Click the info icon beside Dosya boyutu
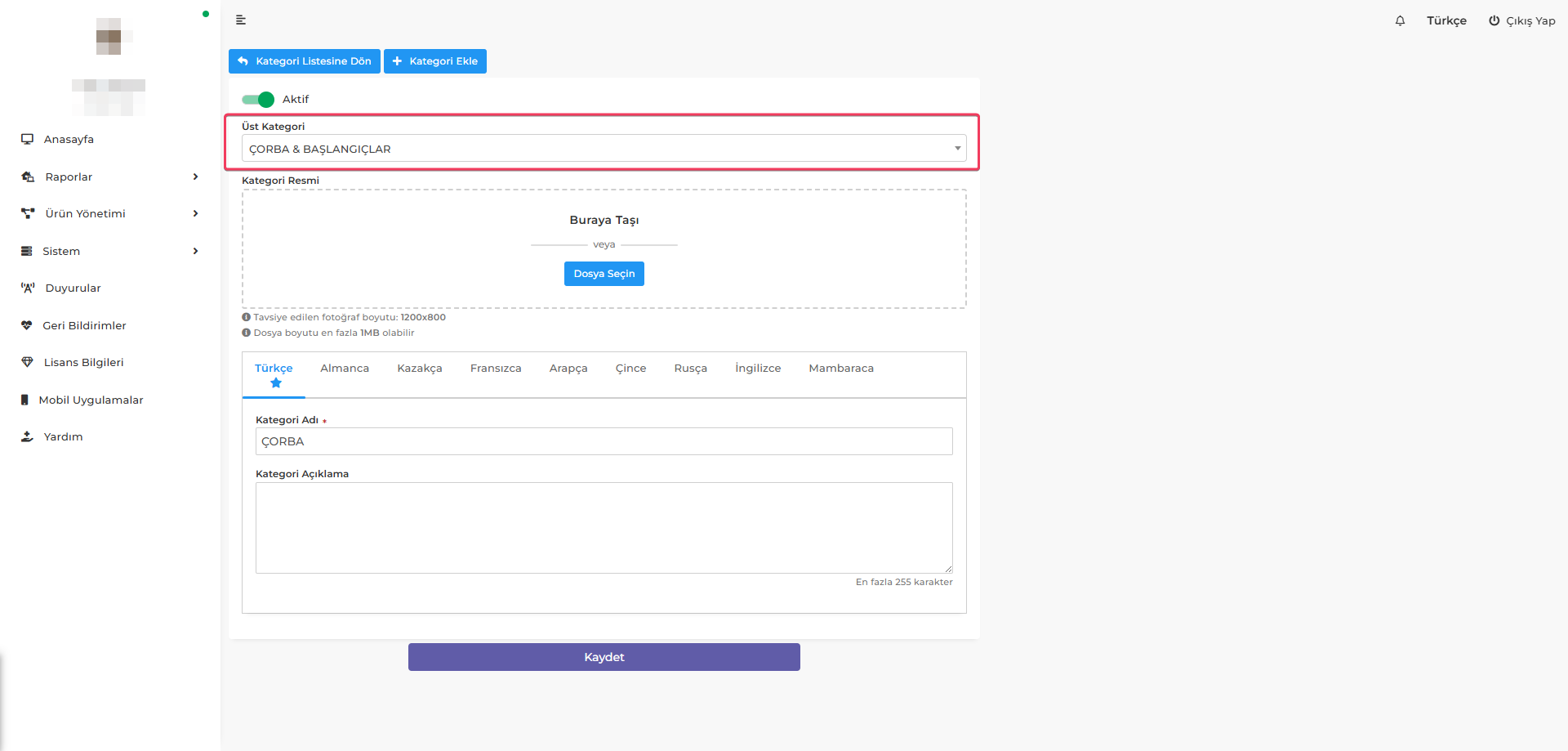The width and height of the screenshot is (1568, 751). 246,333
